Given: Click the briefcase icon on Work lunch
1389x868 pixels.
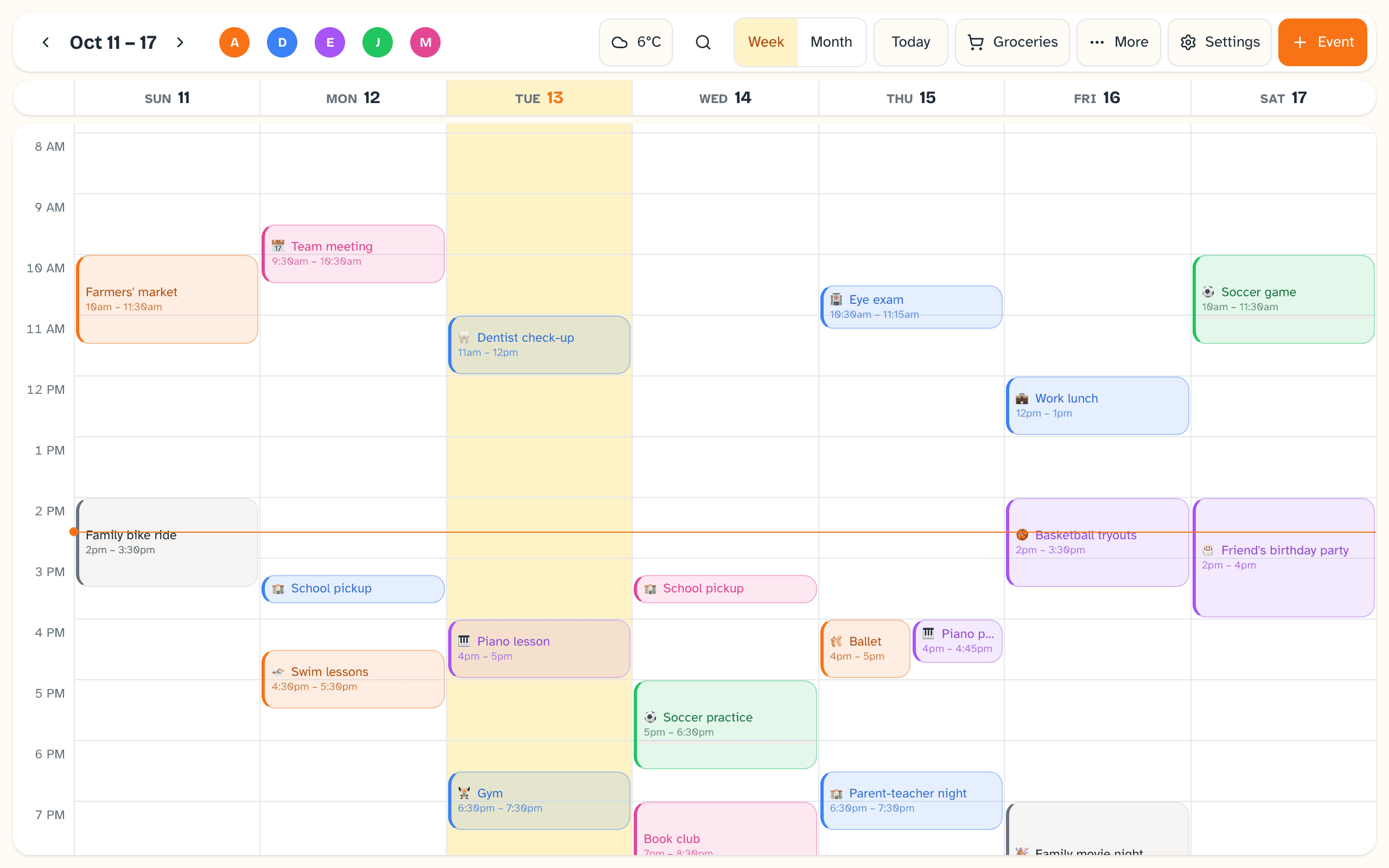Looking at the screenshot, I should click(1022, 398).
